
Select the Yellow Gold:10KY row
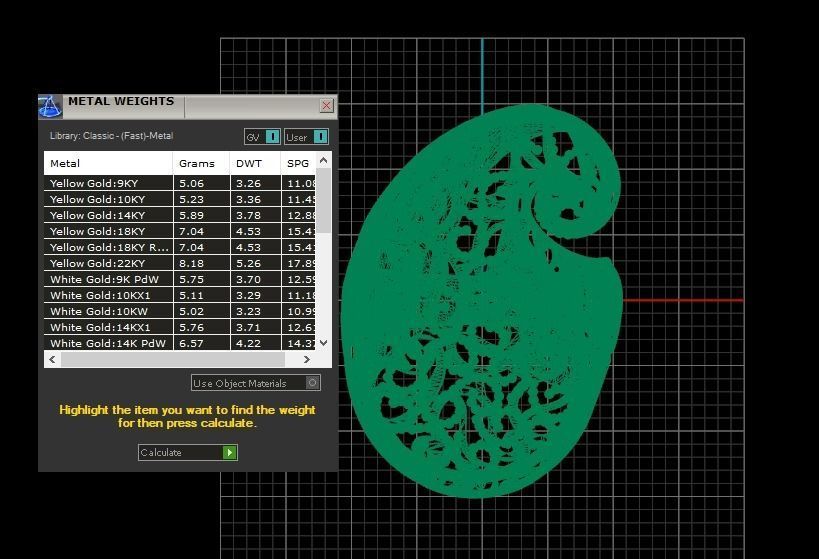pyautogui.click(x=180, y=199)
